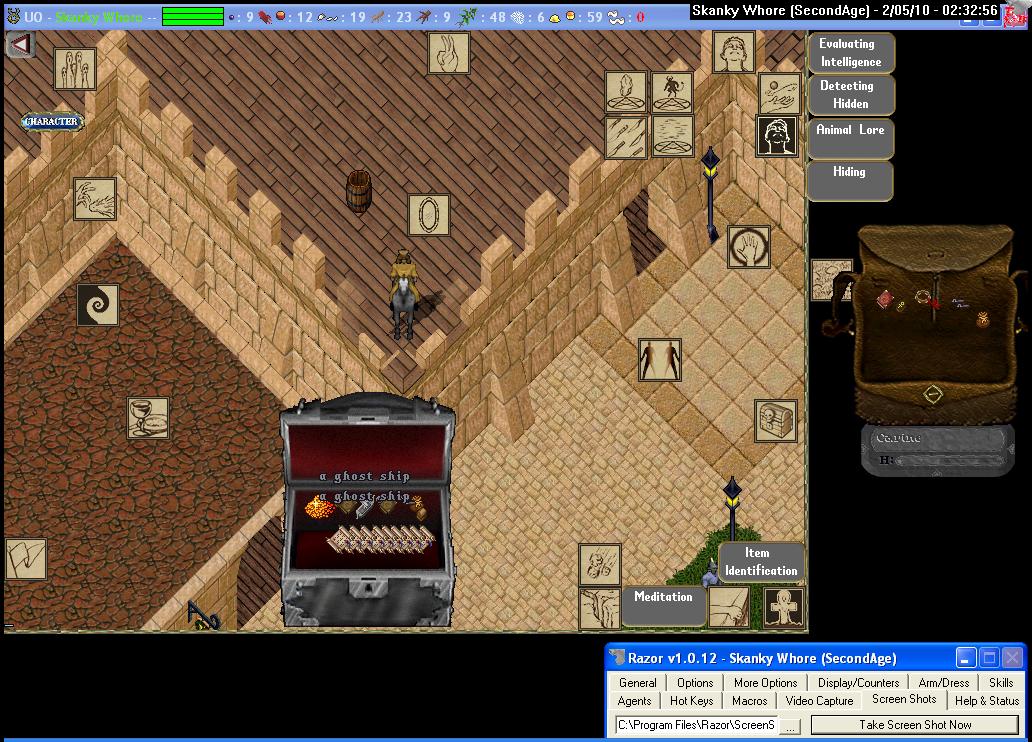The height and width of the screenshot is (742, 1032).
Task: Click the screenshot folder path field
Action: (696, 725)
